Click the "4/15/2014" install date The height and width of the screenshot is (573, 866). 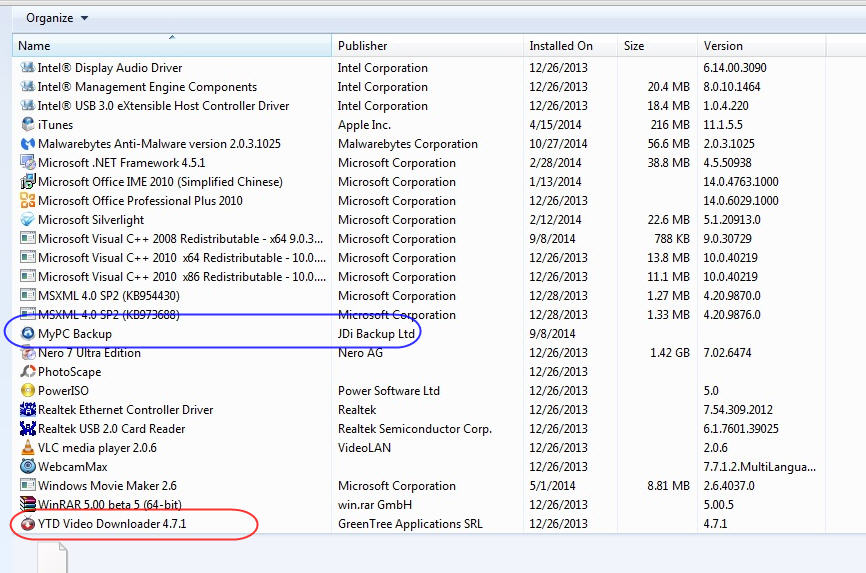click(x=555, y=125)
